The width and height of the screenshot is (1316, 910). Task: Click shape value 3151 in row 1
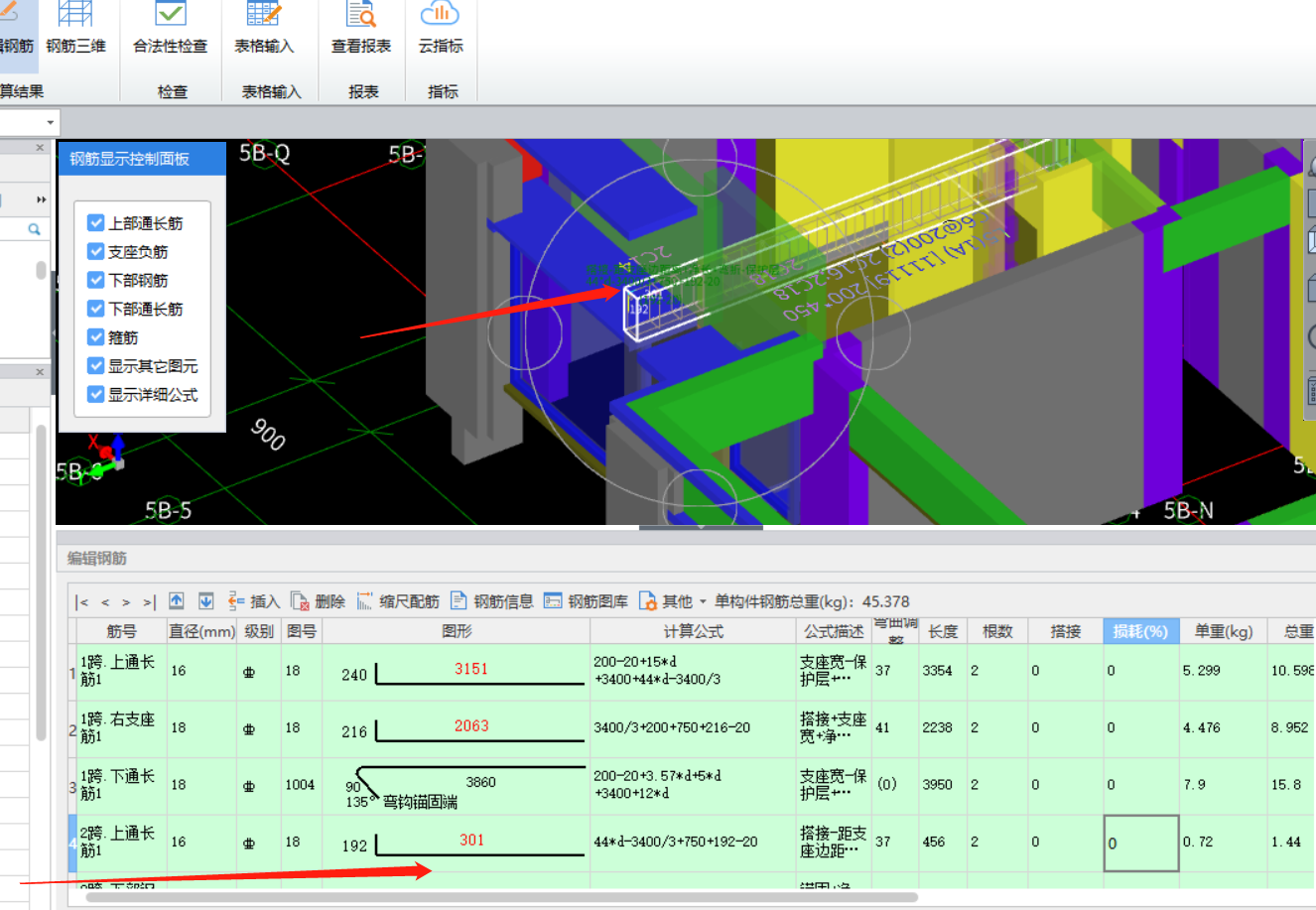pyautogui.click(x=471, y=669)
